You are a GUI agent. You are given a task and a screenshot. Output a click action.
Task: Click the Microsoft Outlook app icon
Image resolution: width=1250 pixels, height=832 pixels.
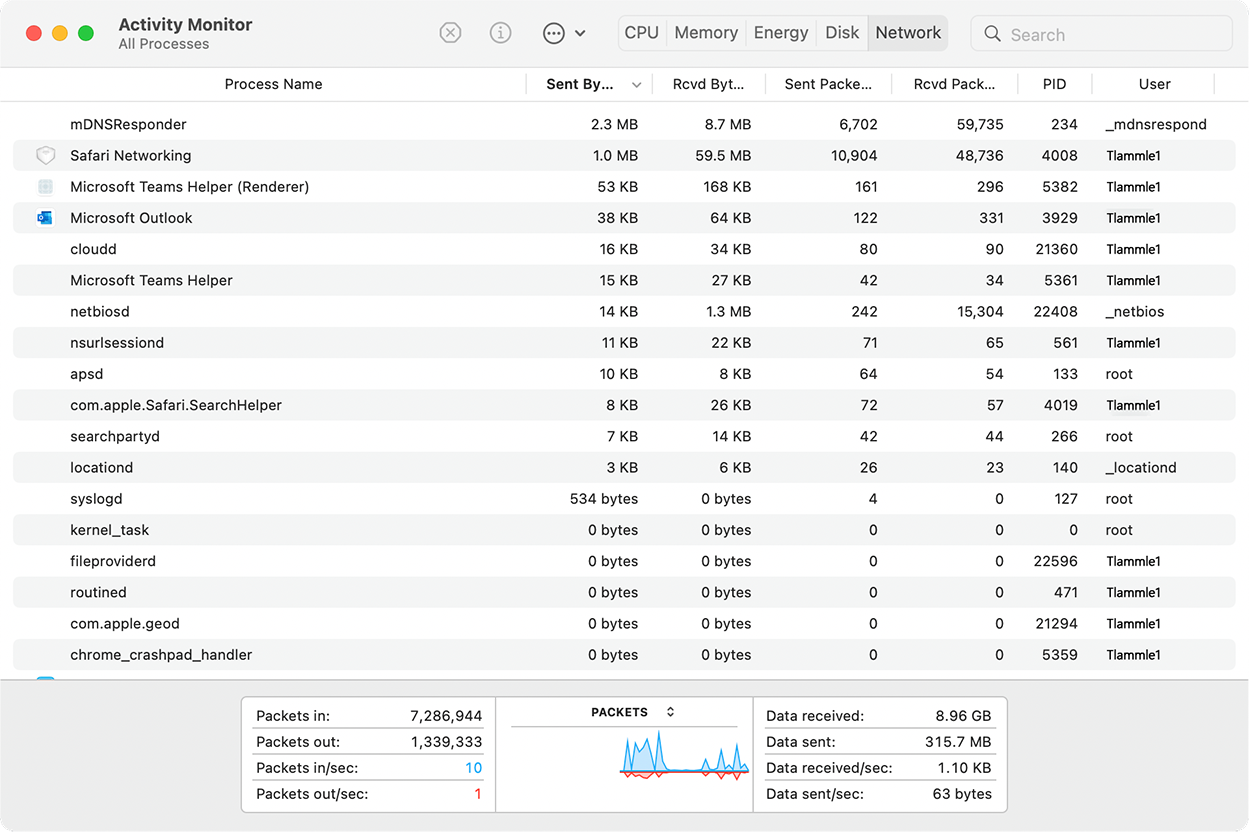tap(44, 217)
